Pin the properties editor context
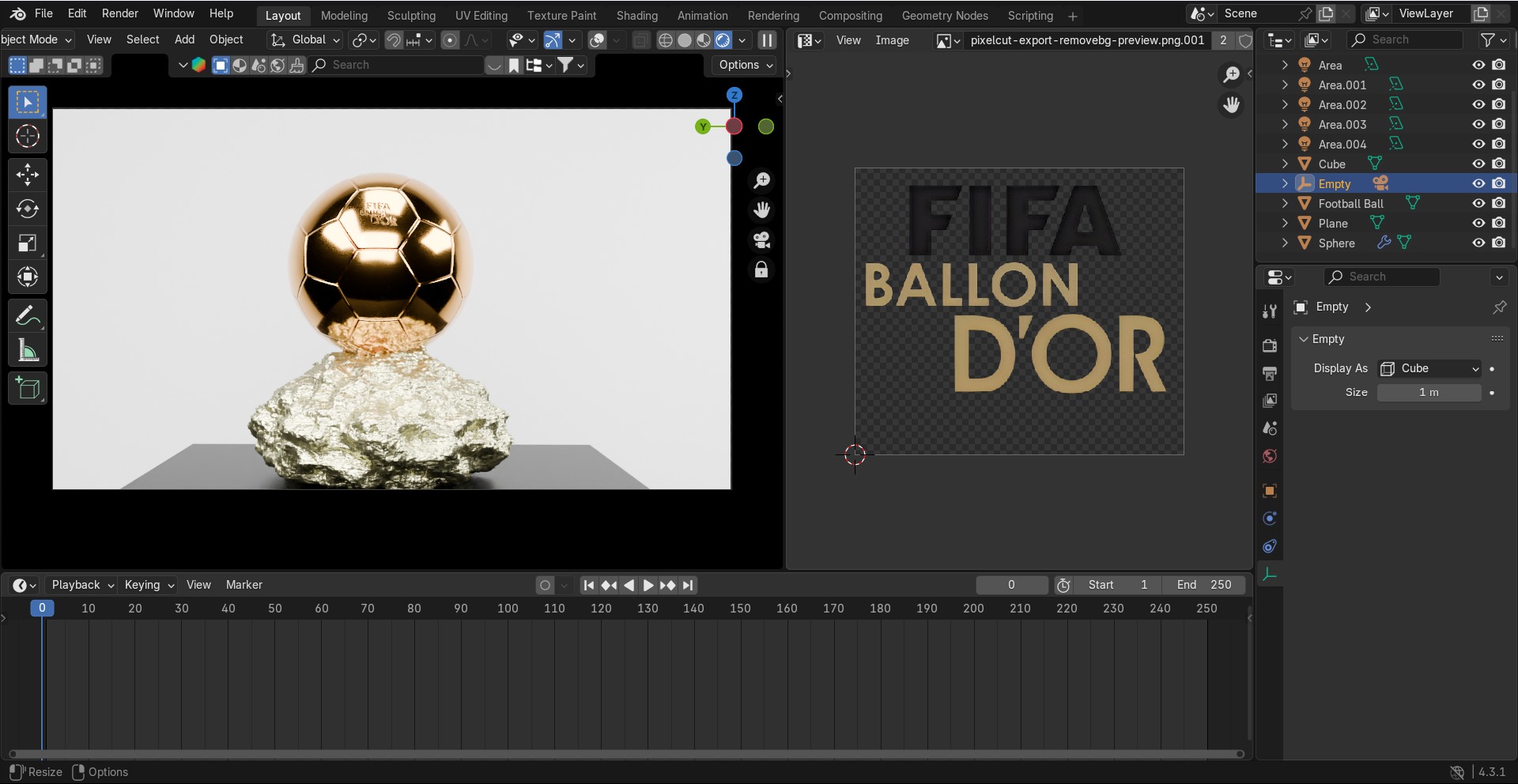The height and width of the screenshot is (784, 1518). tap(1499, 307)
